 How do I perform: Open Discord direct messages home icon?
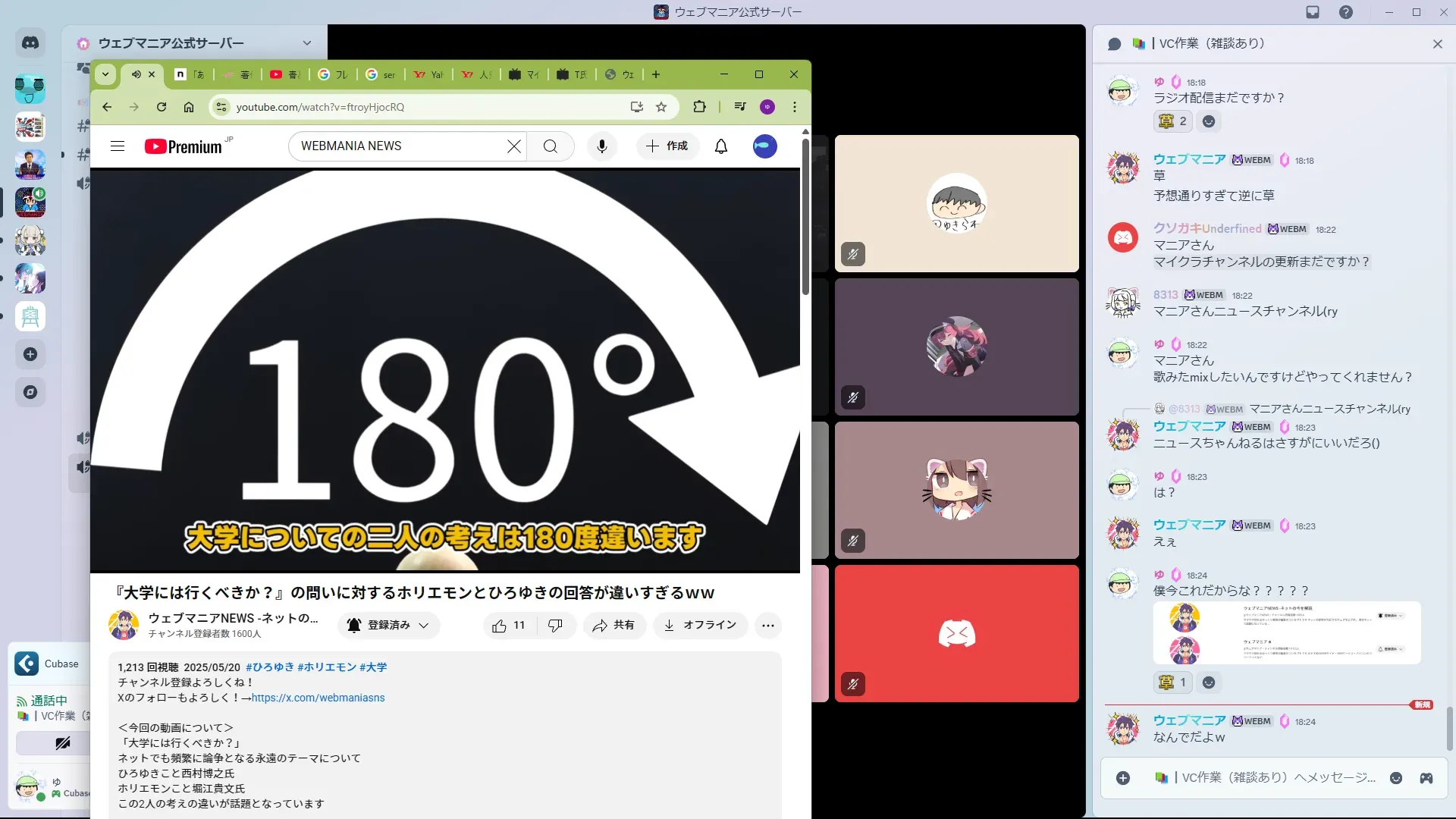[30, 43]
